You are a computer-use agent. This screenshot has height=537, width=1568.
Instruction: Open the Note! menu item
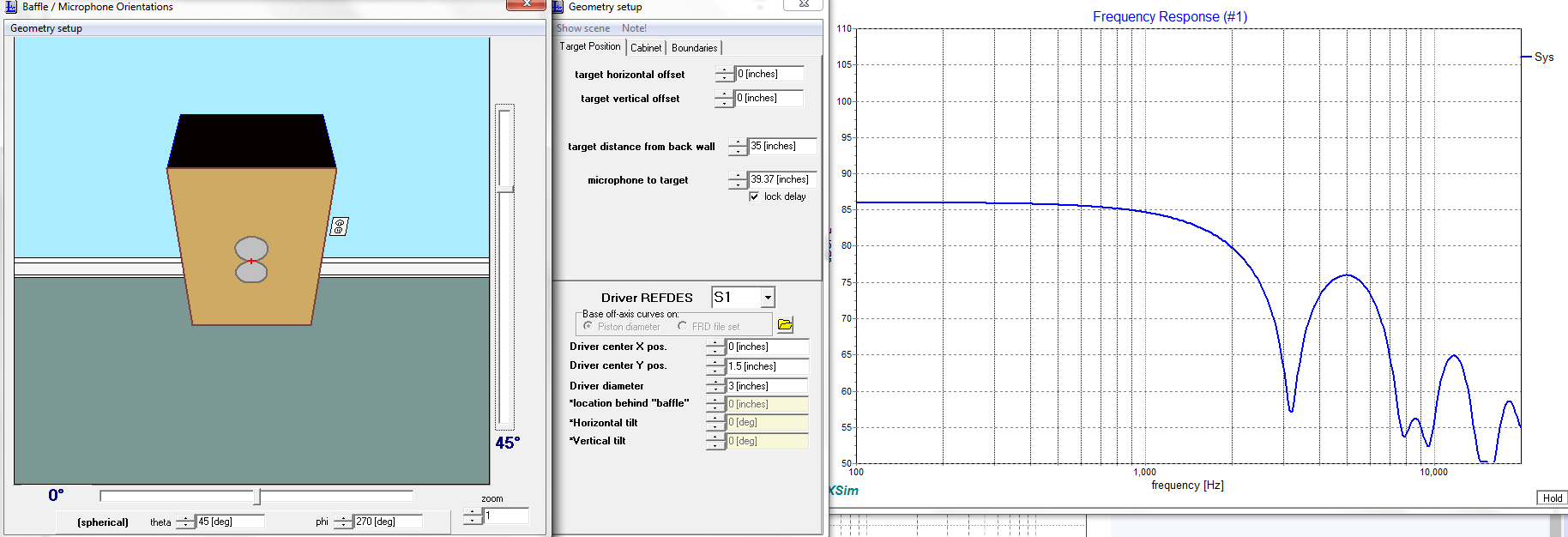click(x=634, y=28)
